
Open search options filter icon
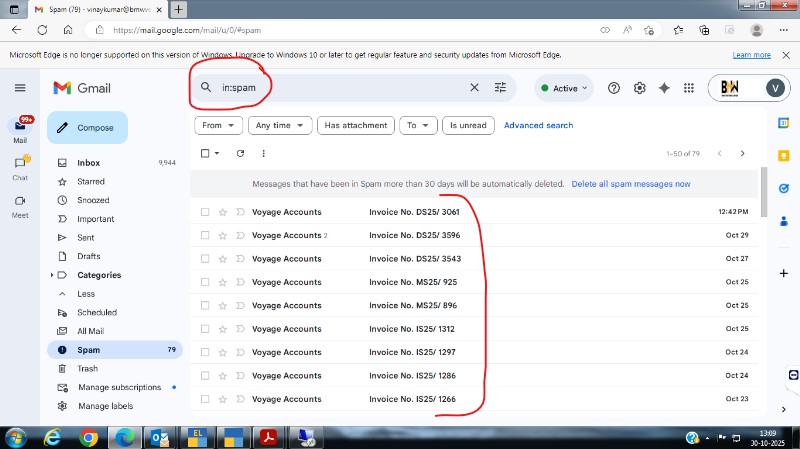(x=501, y=88)
